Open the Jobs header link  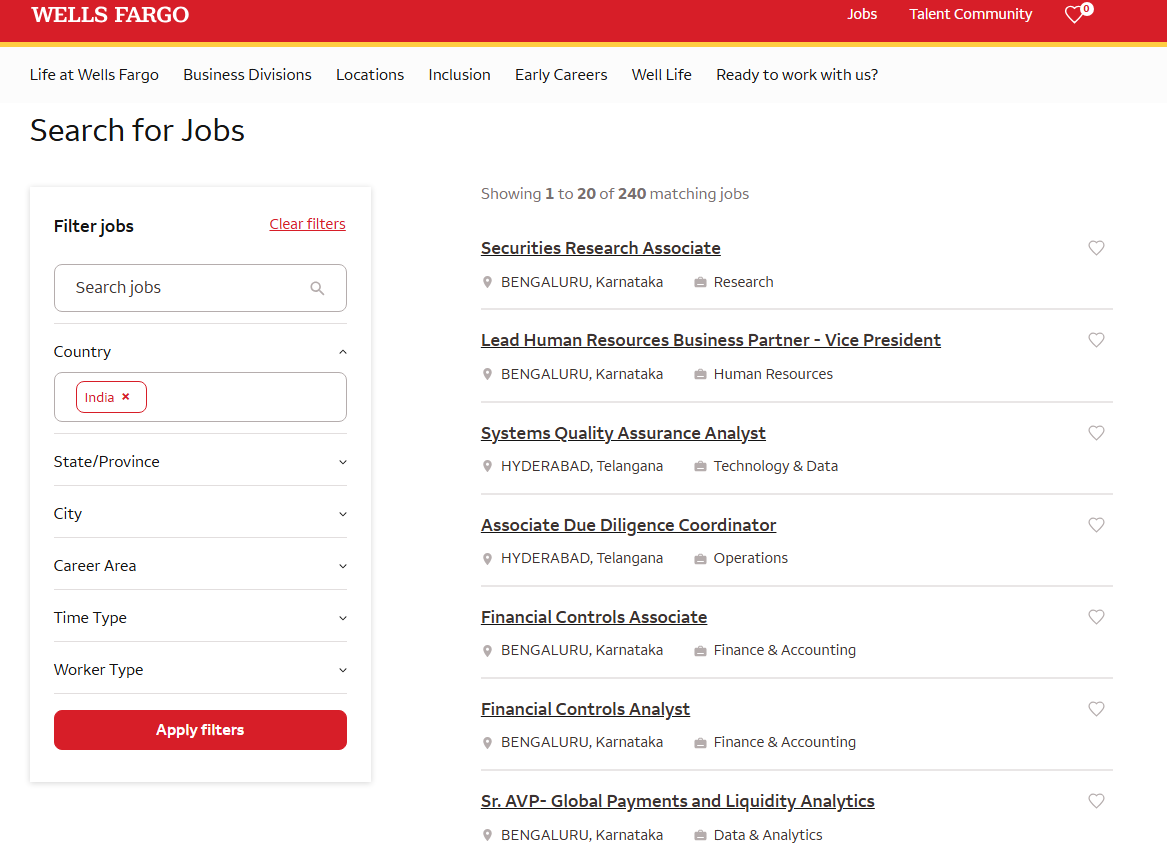(x=862, y=14)
